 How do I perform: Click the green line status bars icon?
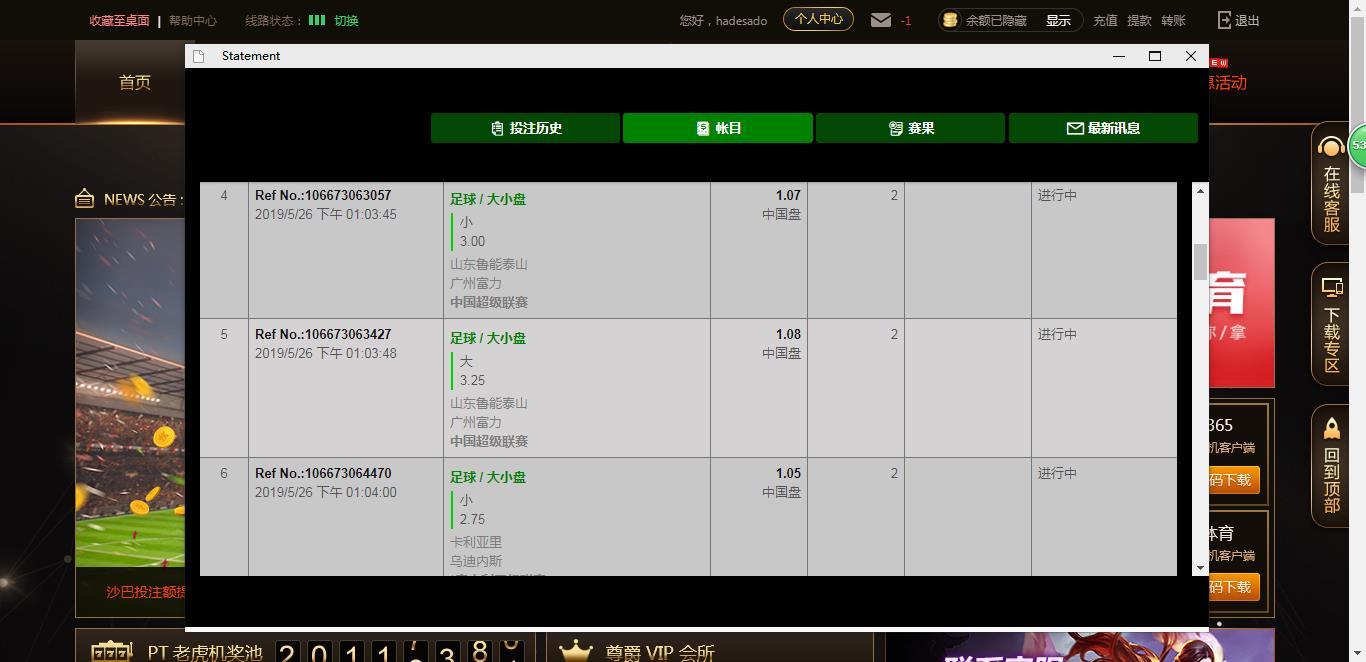pyautogui.click(x=317, y=20)
